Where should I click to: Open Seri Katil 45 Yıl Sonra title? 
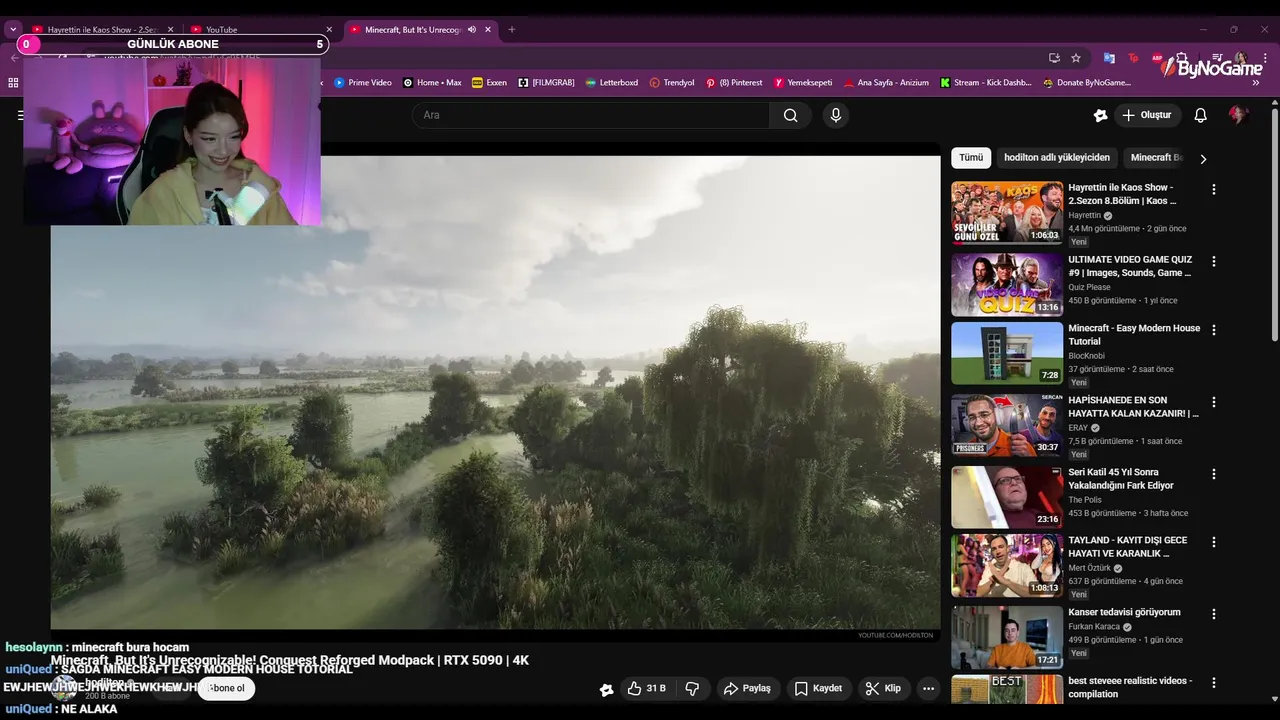click(1121, 479)
